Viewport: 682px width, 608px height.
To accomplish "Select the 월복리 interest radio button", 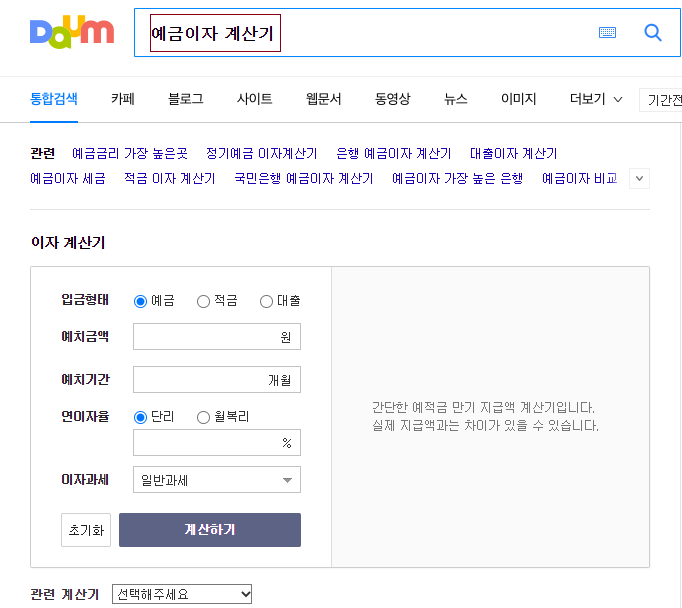I will (203, 418).
